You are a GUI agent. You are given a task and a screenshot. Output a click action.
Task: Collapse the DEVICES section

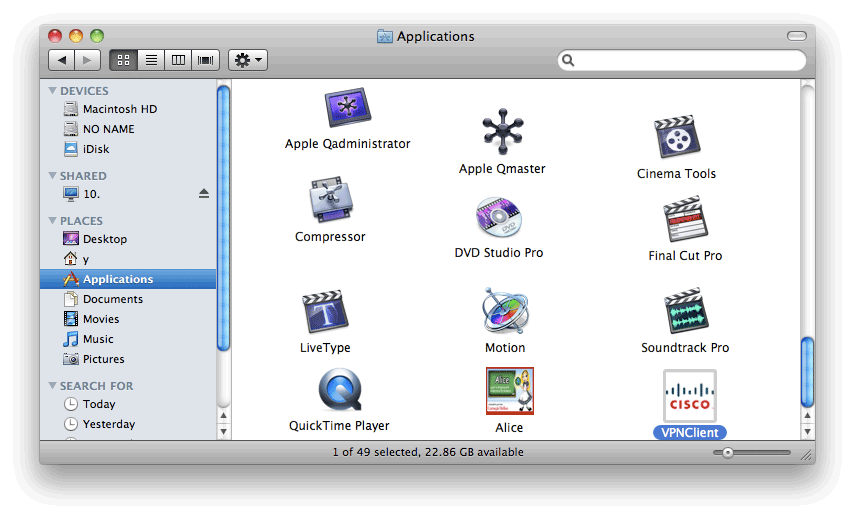[x=52, y=90]
